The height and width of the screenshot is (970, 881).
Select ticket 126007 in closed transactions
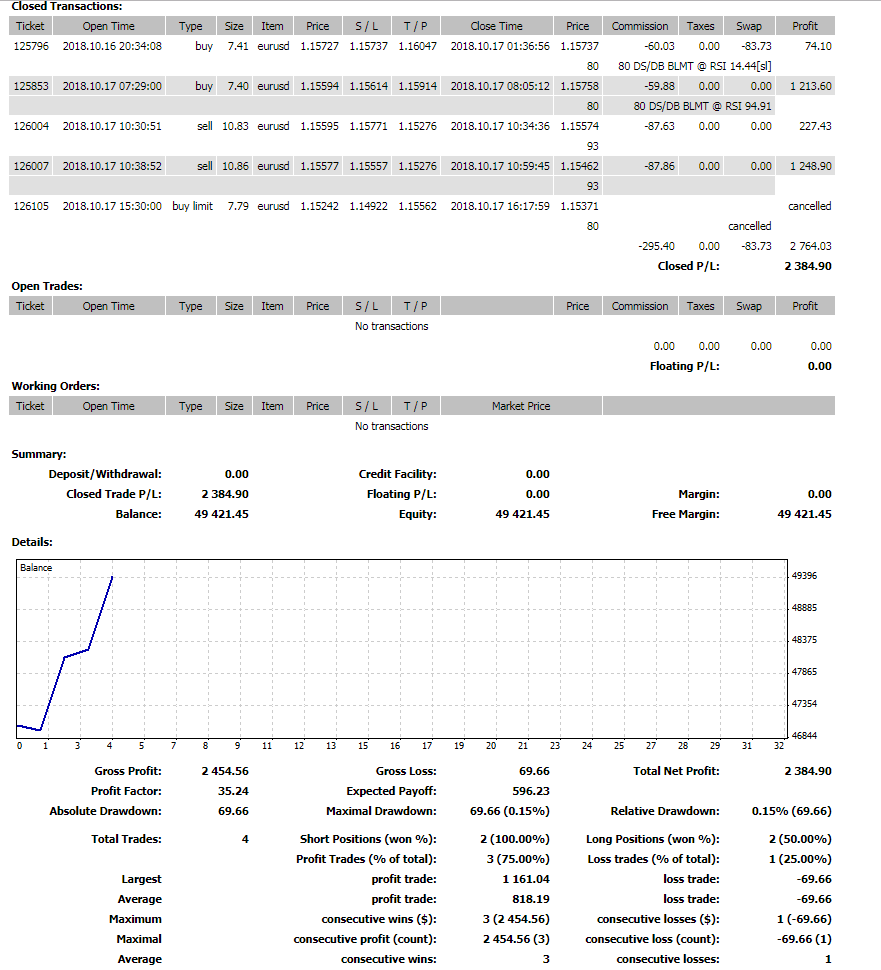(30, 166)
